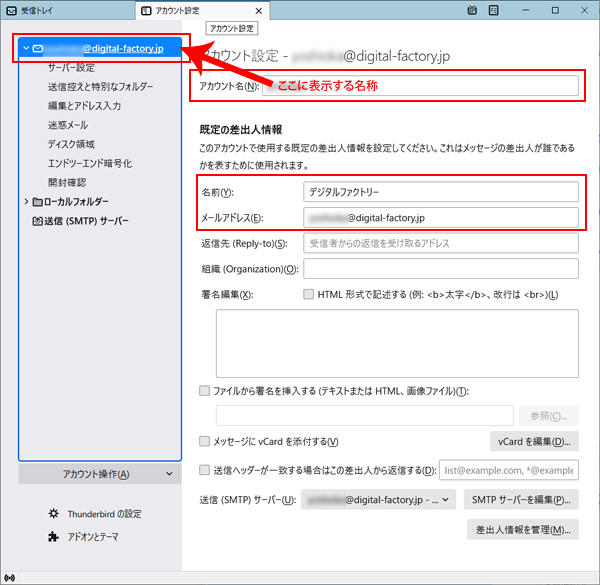Image resolution: width=600 pixels, height=585 pixels.
Task: Enable HTML 形式で記述する checkbox
Action: tap(308, 295)
